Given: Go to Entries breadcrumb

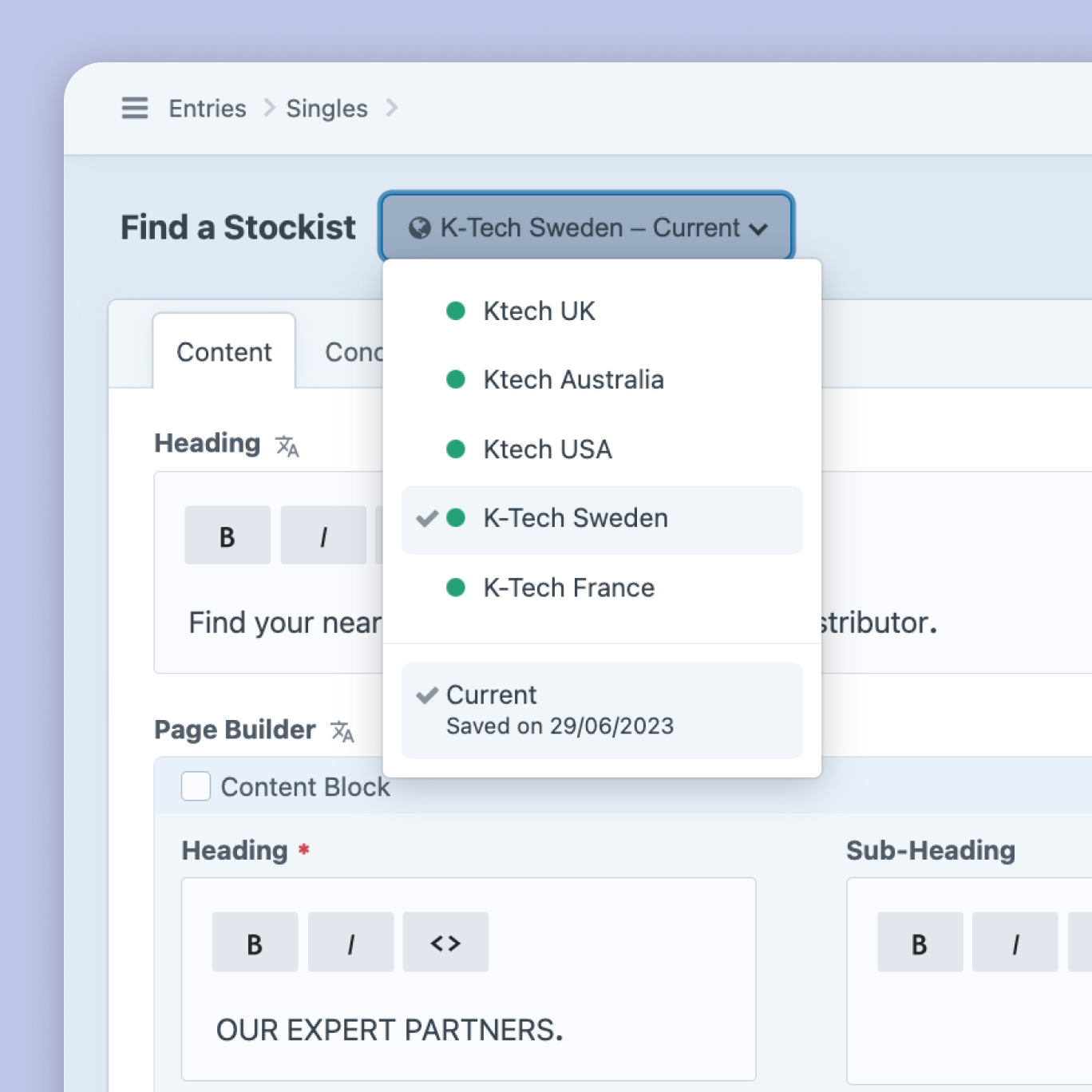Looking at the screenshot, I should pyautogui.click(x=208, y=109).
